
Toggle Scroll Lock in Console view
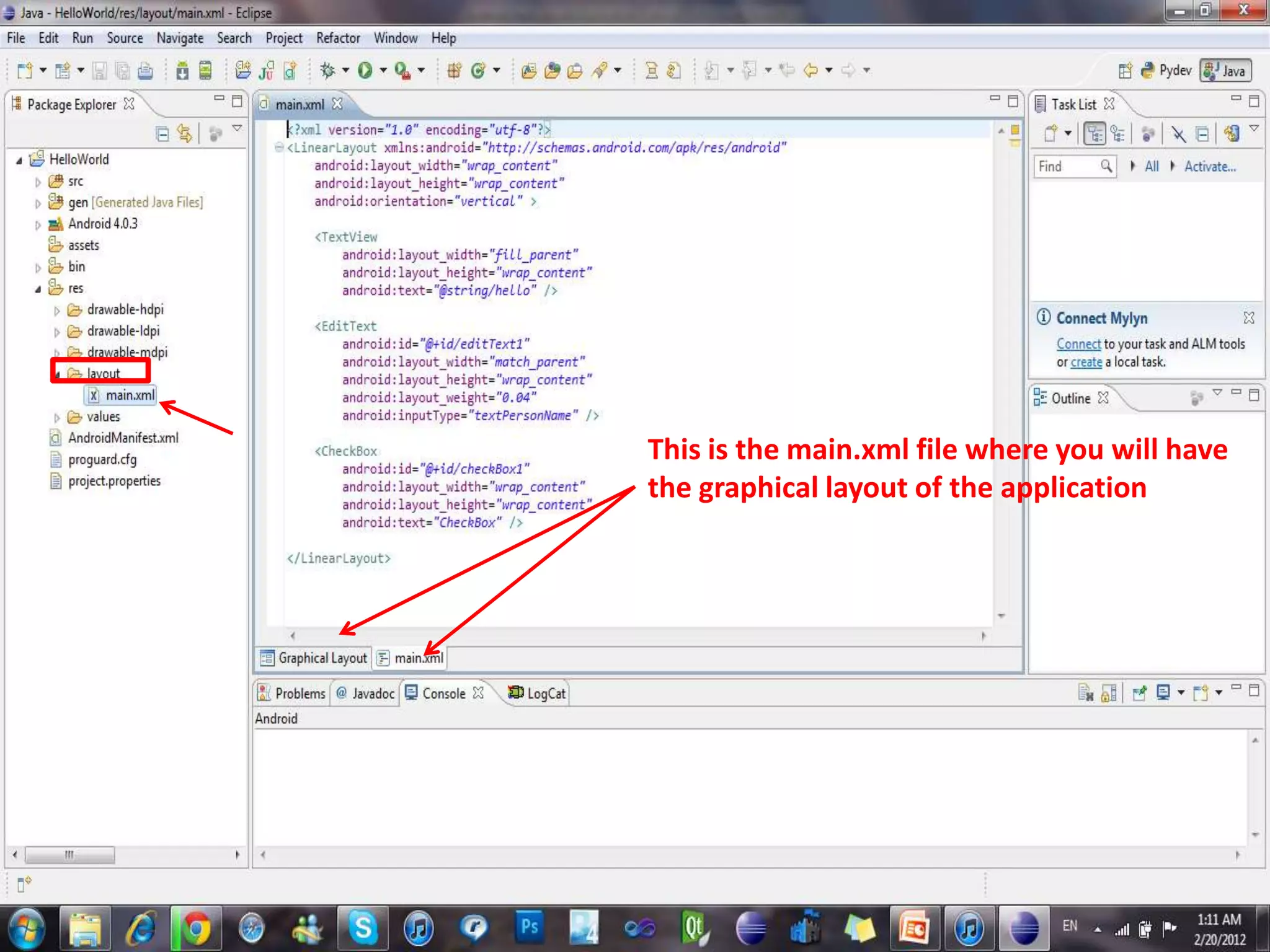1109,692
